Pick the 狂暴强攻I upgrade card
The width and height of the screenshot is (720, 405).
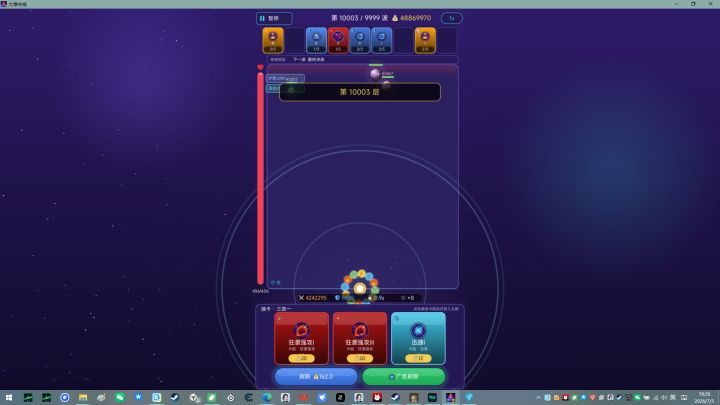[302, 338]
